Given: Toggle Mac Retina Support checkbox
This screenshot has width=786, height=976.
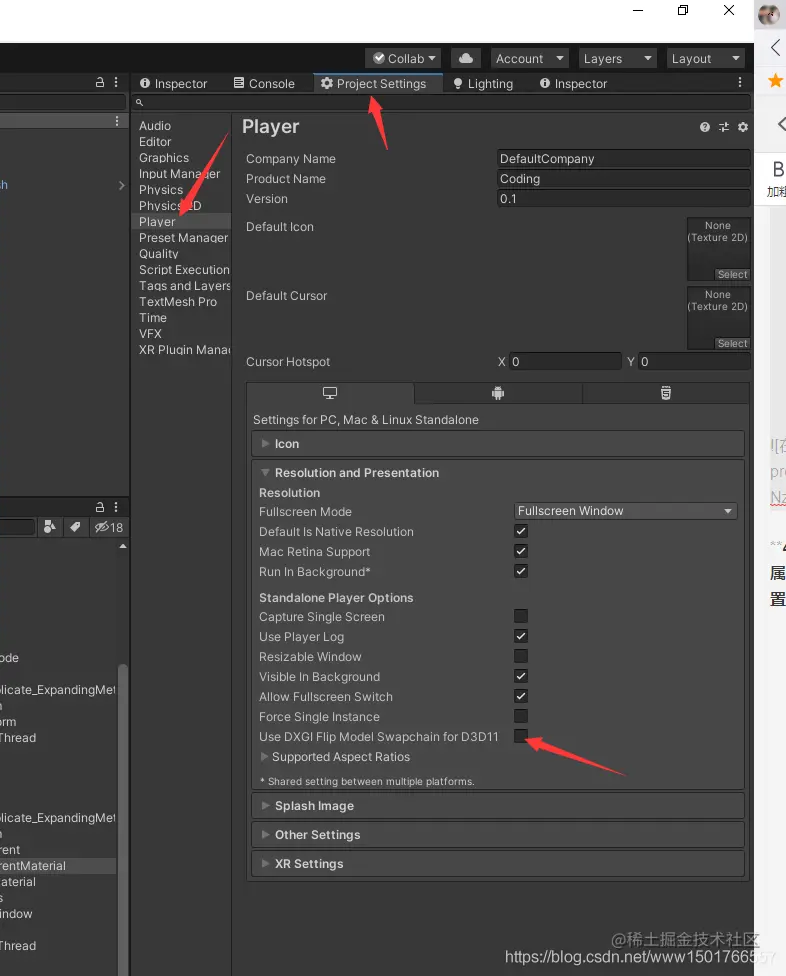Looking at the screenshot, I should tap(521, 551).
